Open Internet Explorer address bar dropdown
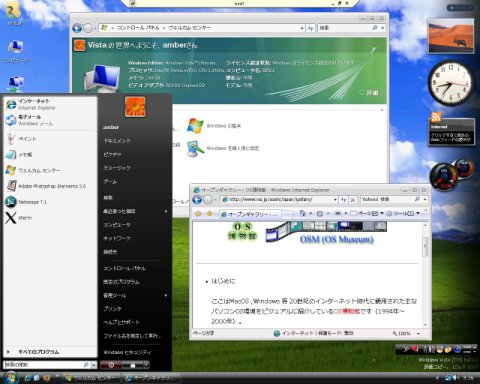480x384 pixels. tap(335, 200)
